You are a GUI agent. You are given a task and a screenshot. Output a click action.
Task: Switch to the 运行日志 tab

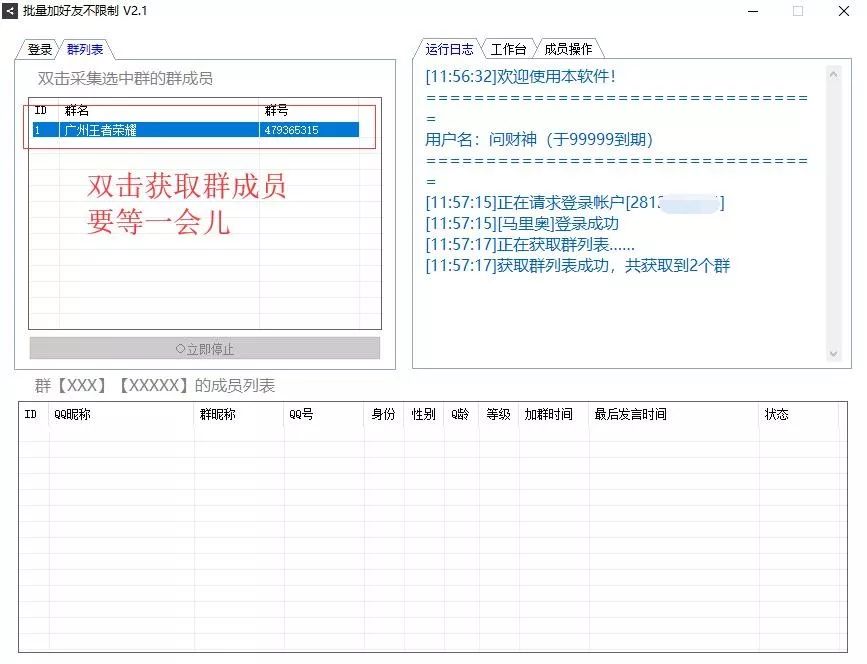click(452, 46)
